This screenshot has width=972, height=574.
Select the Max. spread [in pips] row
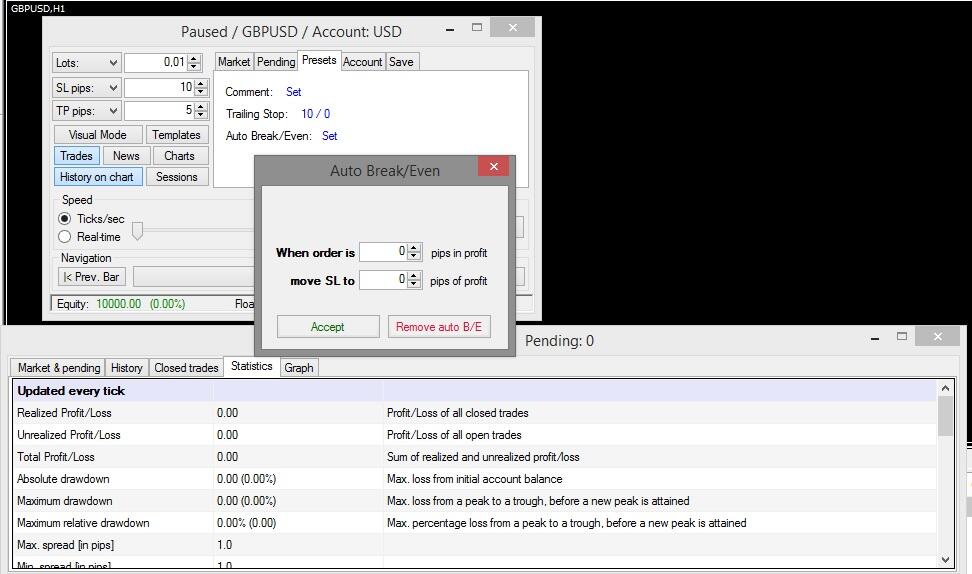click(474, 545)
